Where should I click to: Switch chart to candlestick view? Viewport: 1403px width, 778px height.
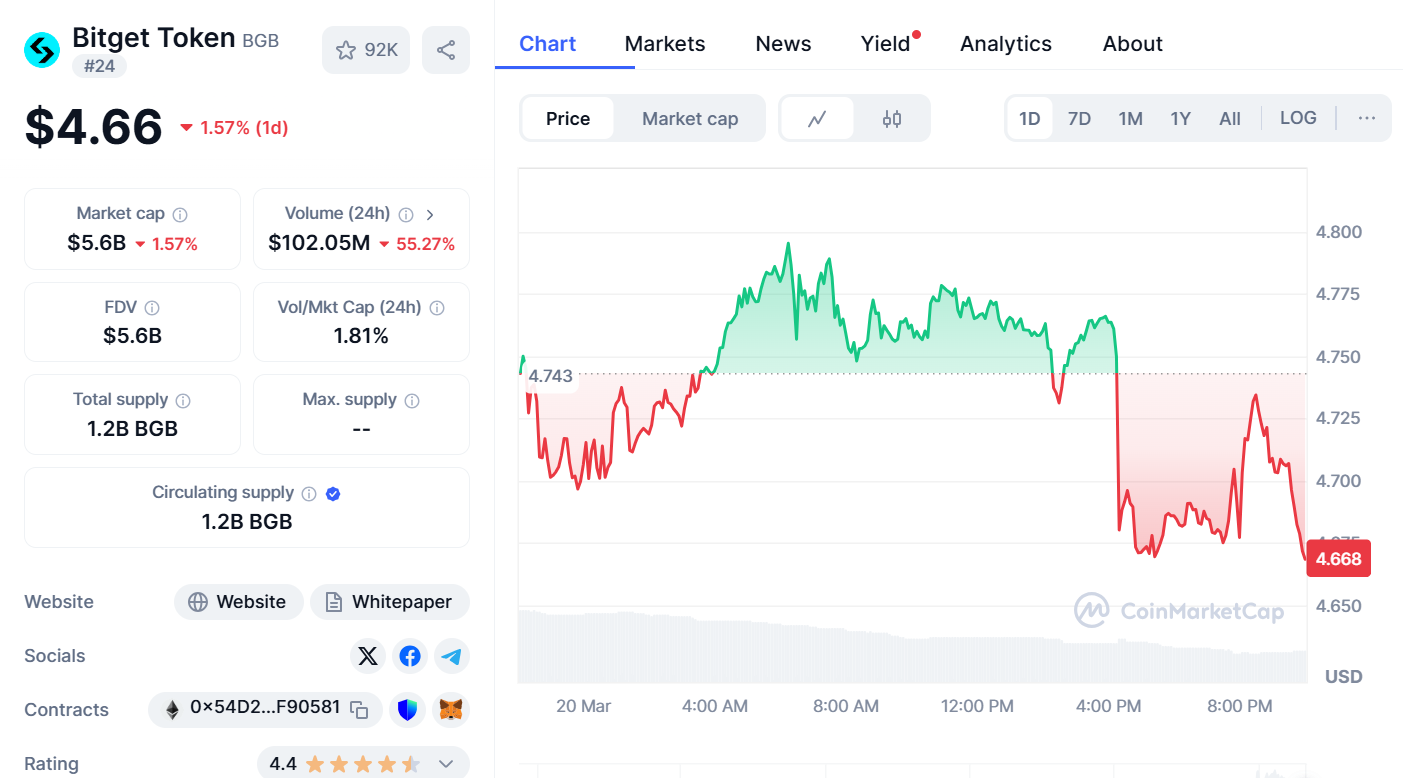click(891, 117)
